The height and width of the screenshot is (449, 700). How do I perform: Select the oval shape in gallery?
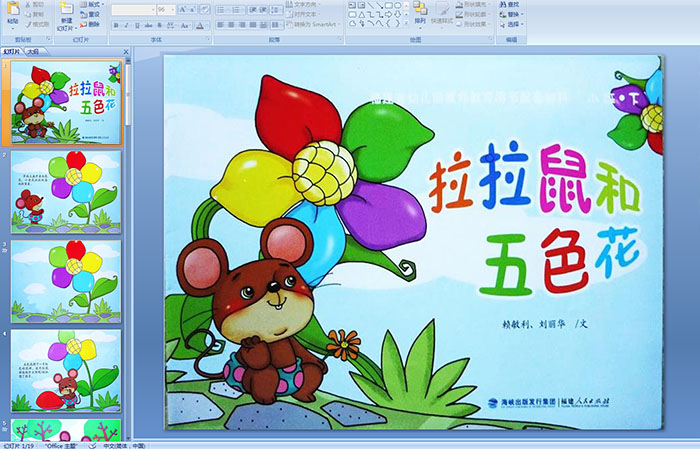(x=397, y=6)
